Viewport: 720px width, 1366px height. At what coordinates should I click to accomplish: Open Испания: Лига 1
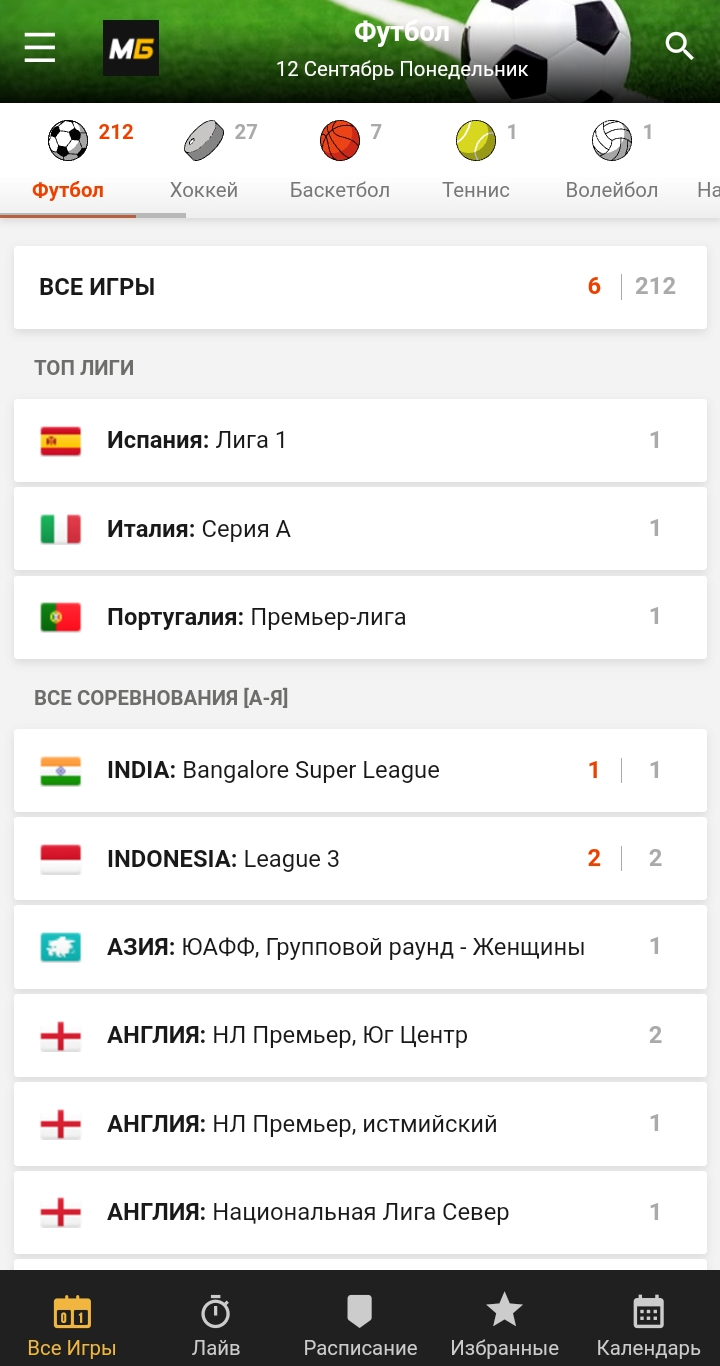coord(360,440)
